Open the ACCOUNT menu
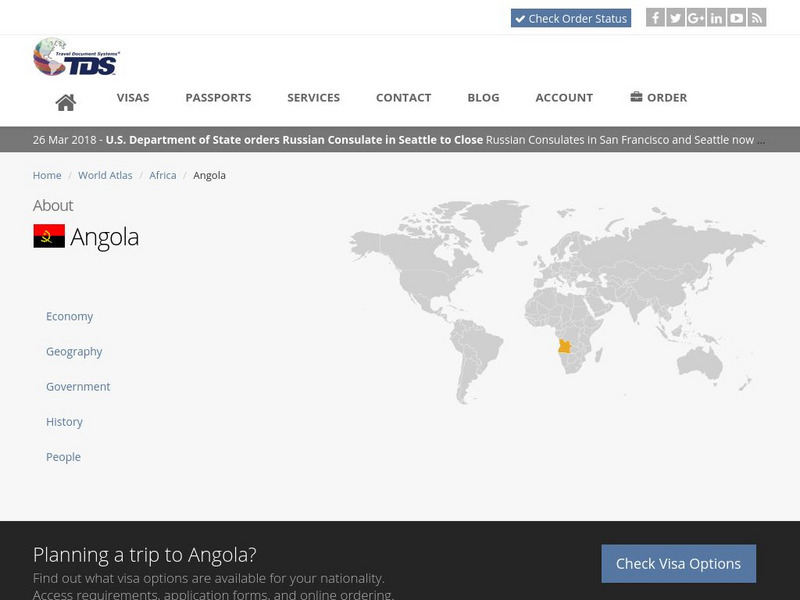The width and height of the screenshot is (800, 600). [564, 97]
